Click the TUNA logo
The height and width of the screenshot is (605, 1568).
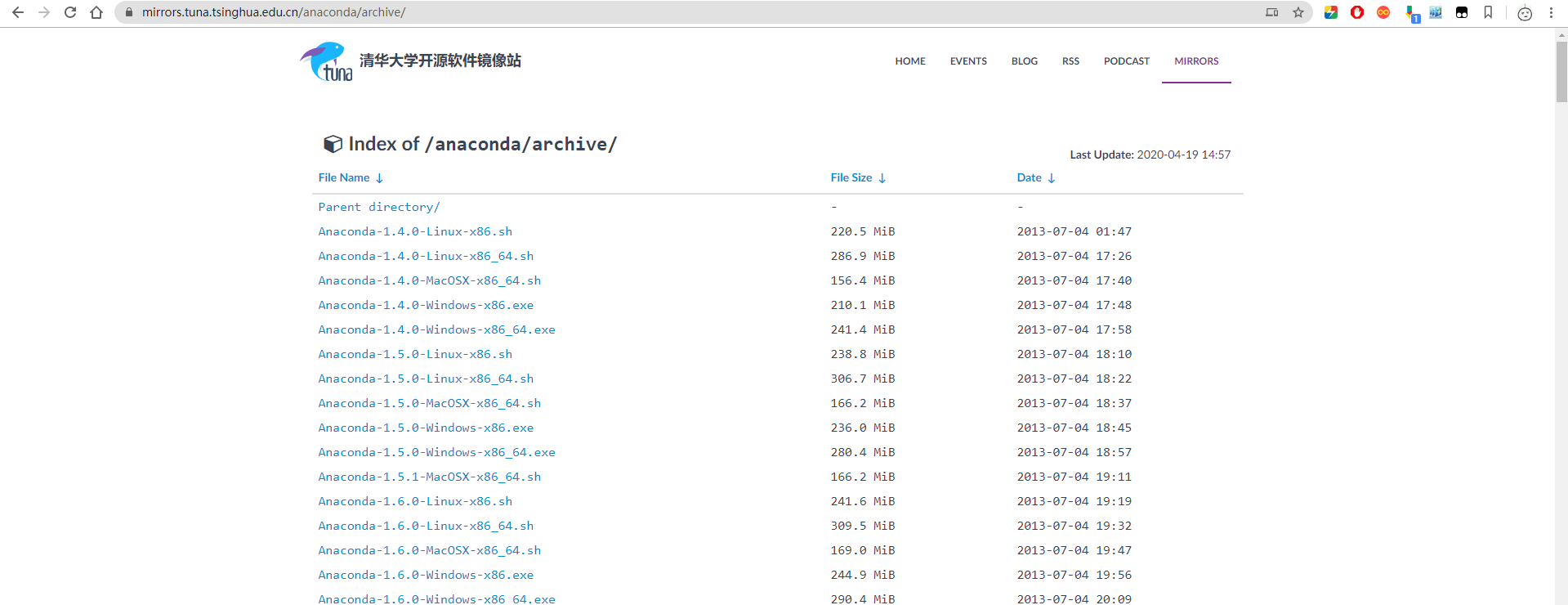tap(326, 61)
